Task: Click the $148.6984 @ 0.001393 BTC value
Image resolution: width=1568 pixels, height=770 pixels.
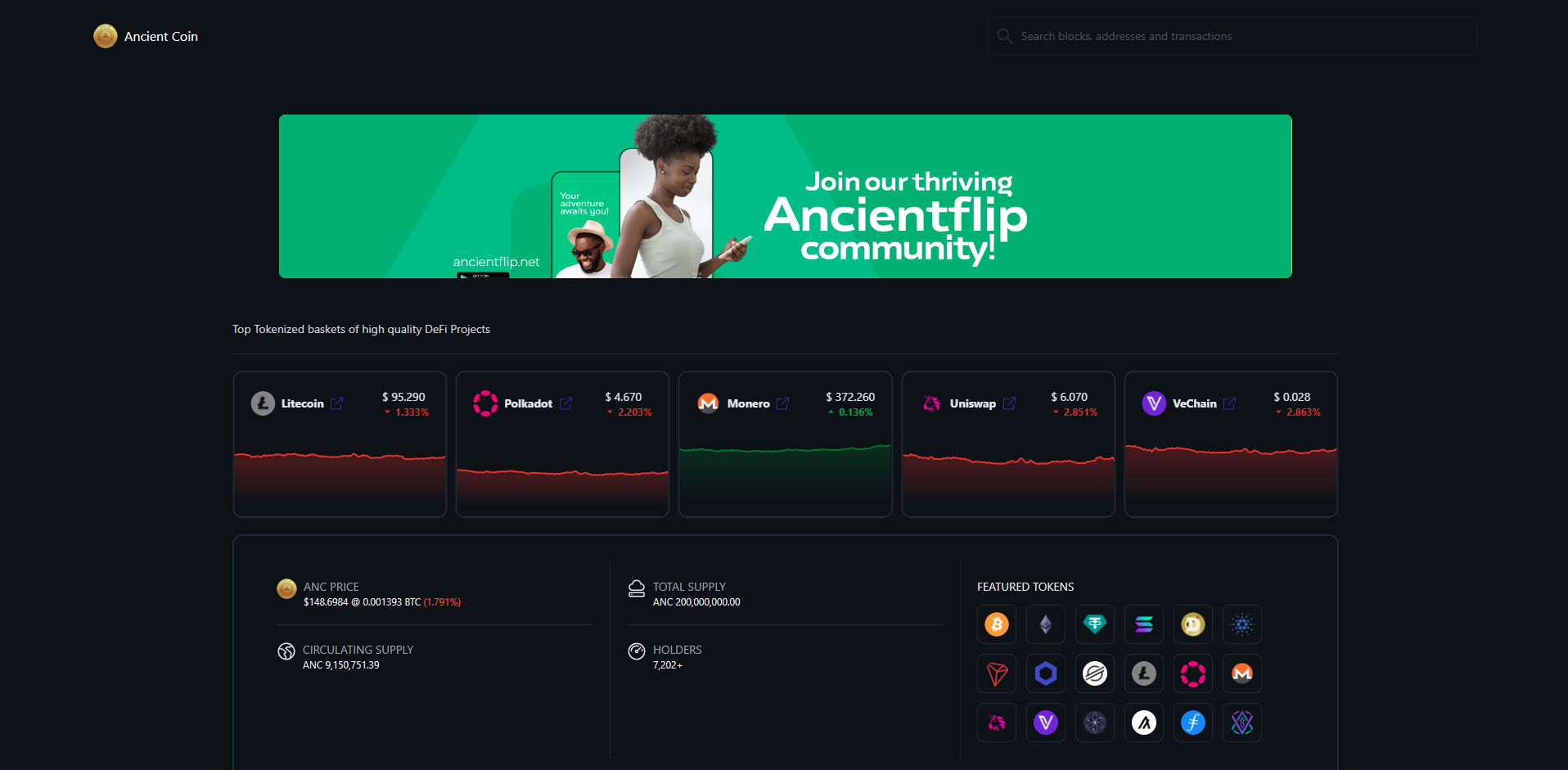Action: [362, 602]
